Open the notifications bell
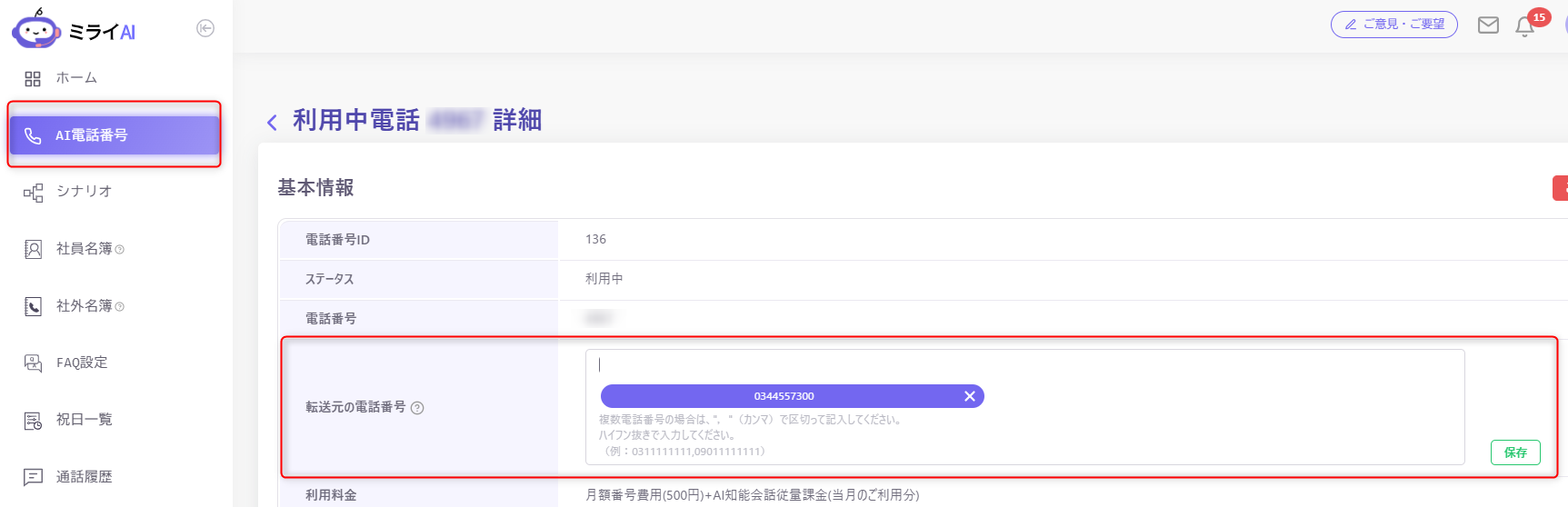This screenshot has height=507, width=1568. pyautogui.click(x=1525, y=27)
